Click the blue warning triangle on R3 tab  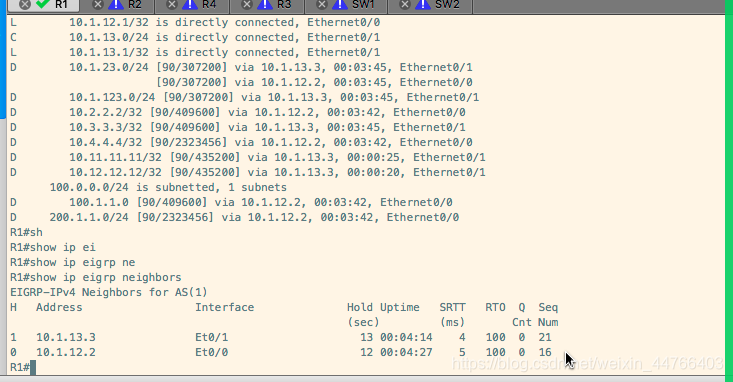pyautogui.click(x=265, y=5)
